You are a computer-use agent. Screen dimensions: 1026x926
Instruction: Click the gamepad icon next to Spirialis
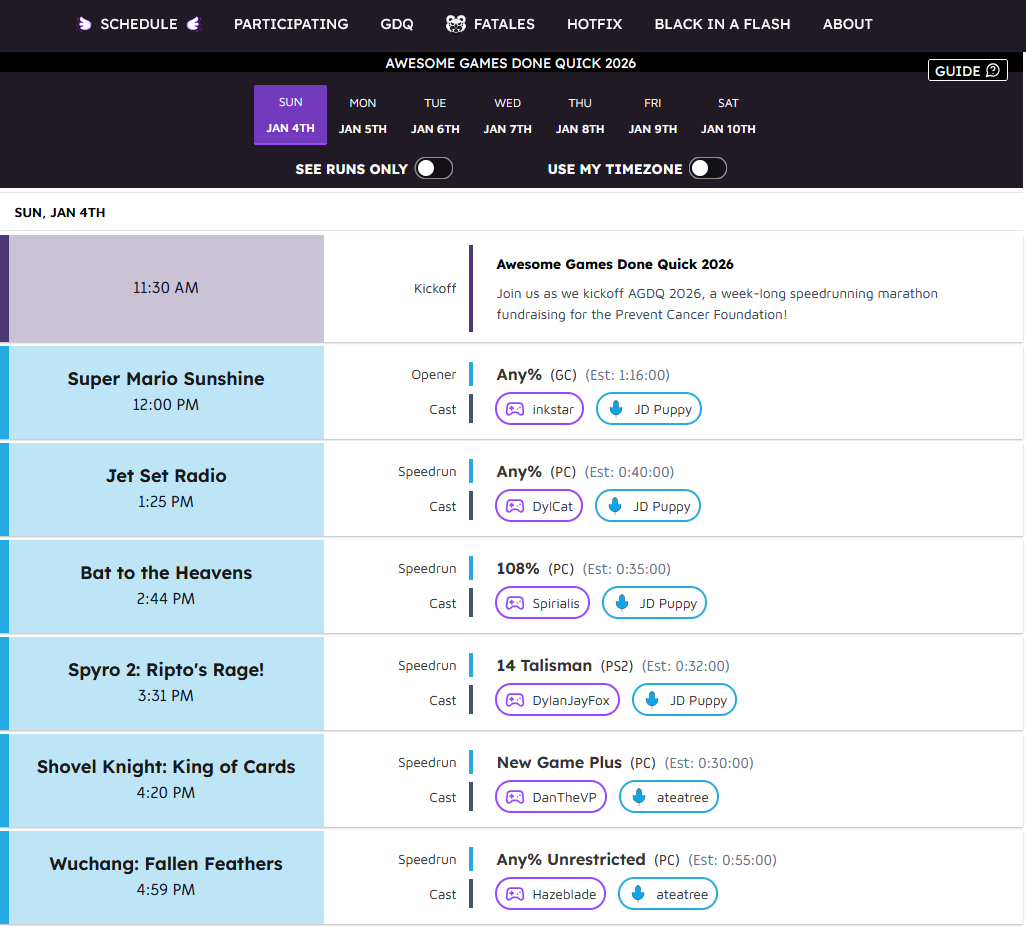pos(515,603)
